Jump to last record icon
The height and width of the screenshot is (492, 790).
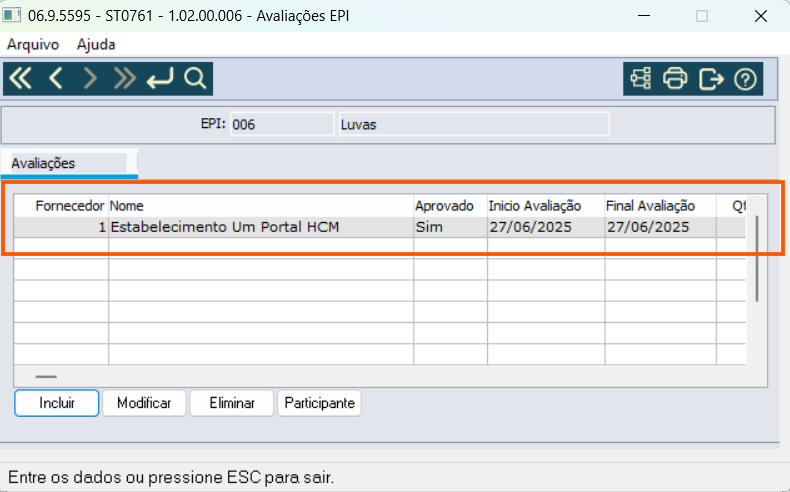(x=124, y=79)
